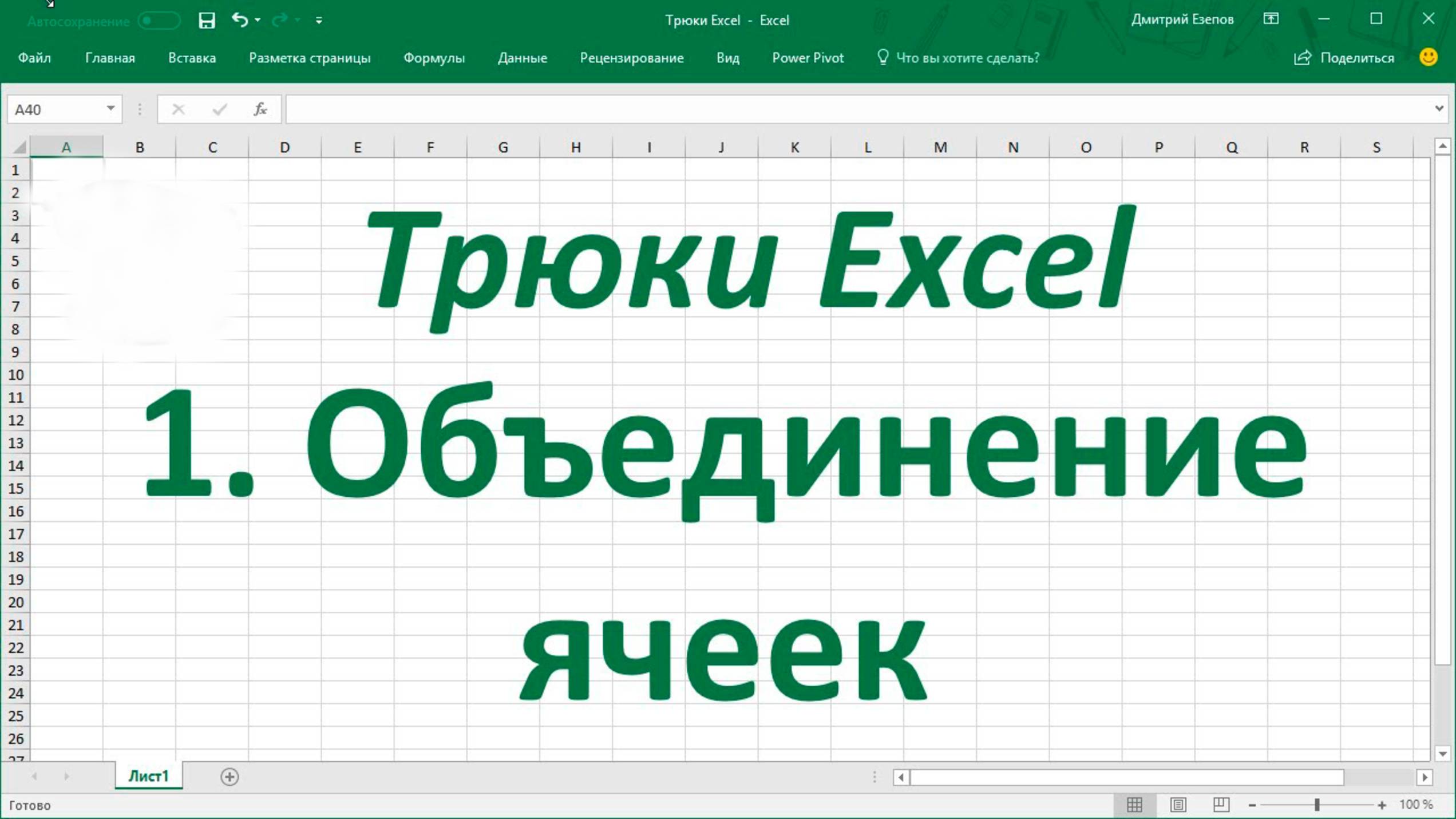Confirm entry with the checkmark icon
1456x819 pixels.
[x=218, y=109]
